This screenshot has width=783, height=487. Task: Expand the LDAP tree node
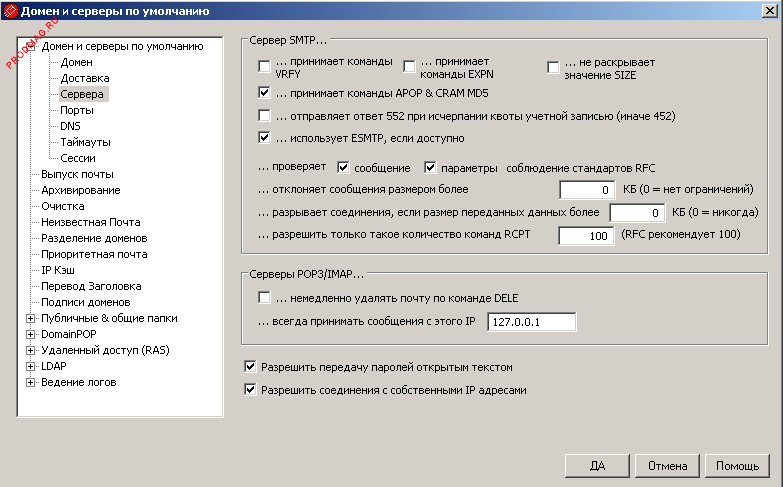tap(30, 366)
